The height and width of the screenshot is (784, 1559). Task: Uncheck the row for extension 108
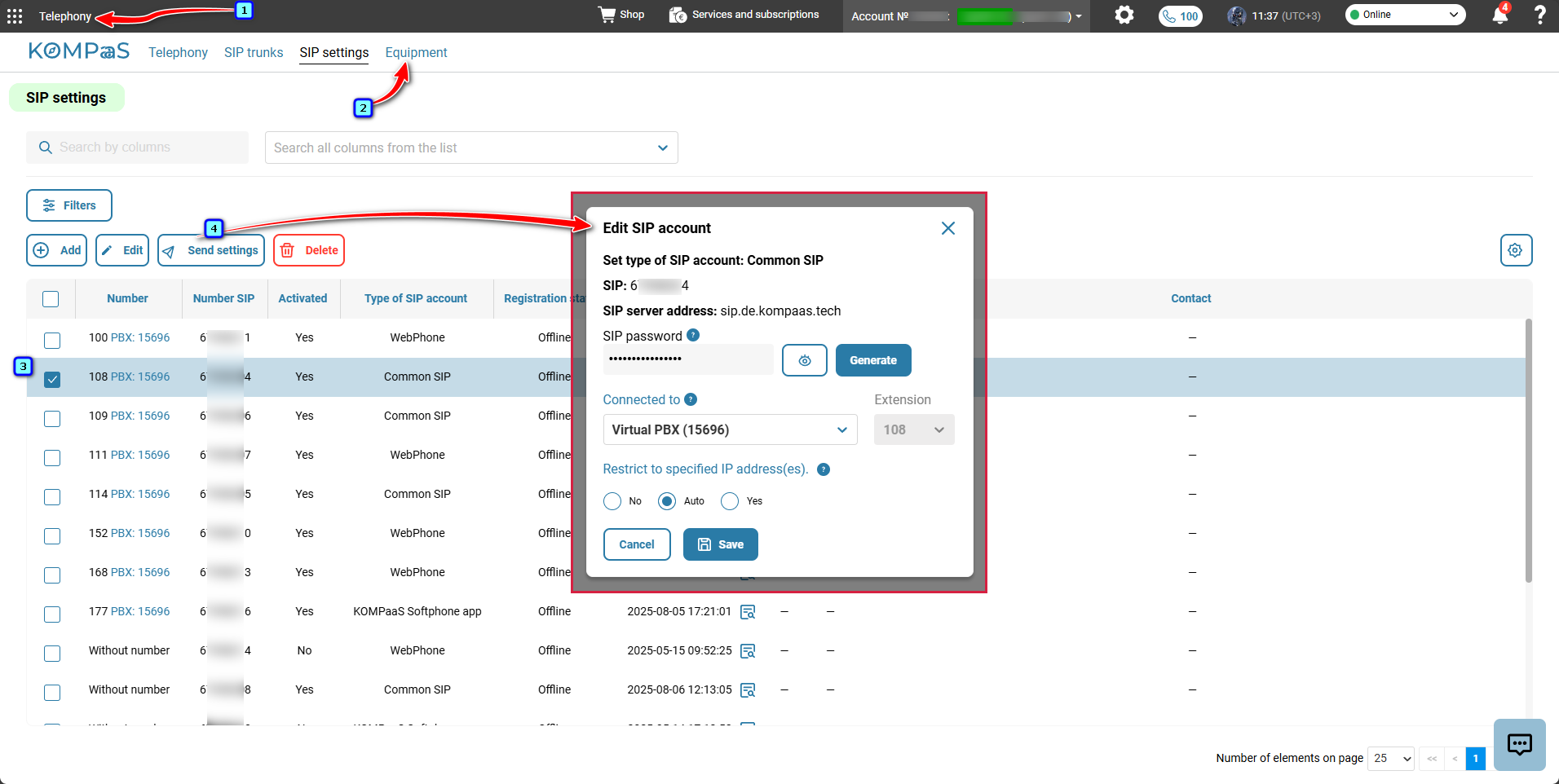click(x=52, y=380)
